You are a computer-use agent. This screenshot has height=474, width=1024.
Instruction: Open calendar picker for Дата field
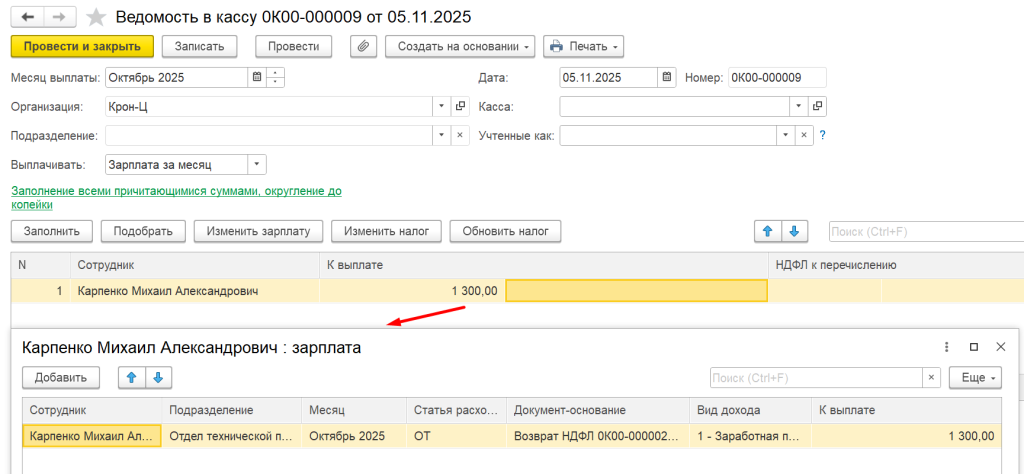click(666, 78)
